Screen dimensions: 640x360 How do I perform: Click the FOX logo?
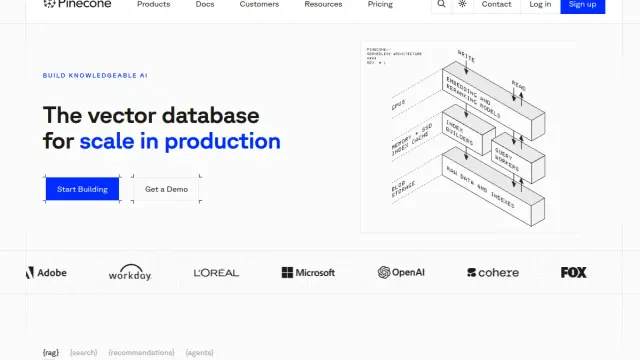coord(573,273)
